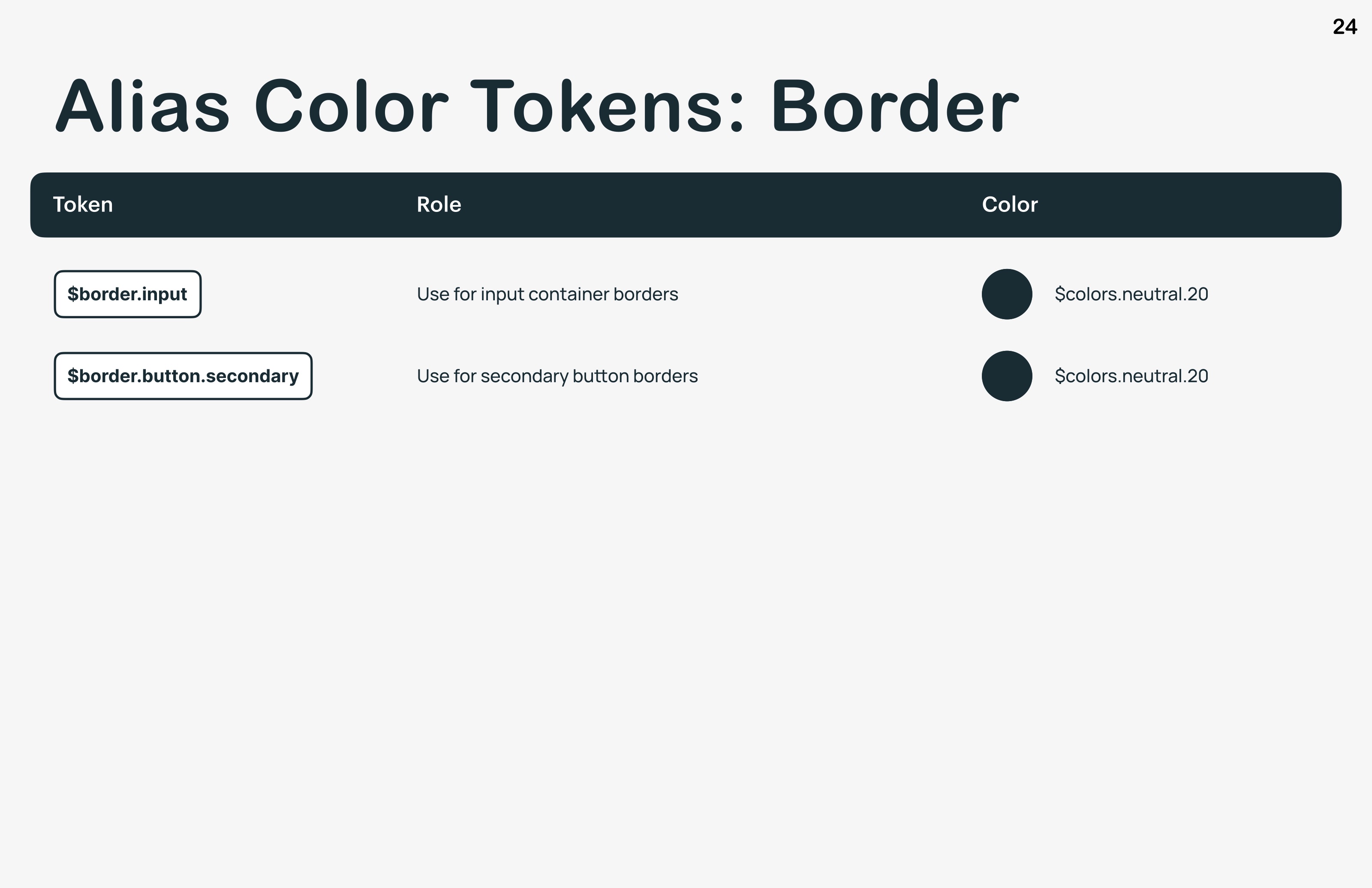
Task: Click the page number 24
Action: click(x=1345, y=27)
